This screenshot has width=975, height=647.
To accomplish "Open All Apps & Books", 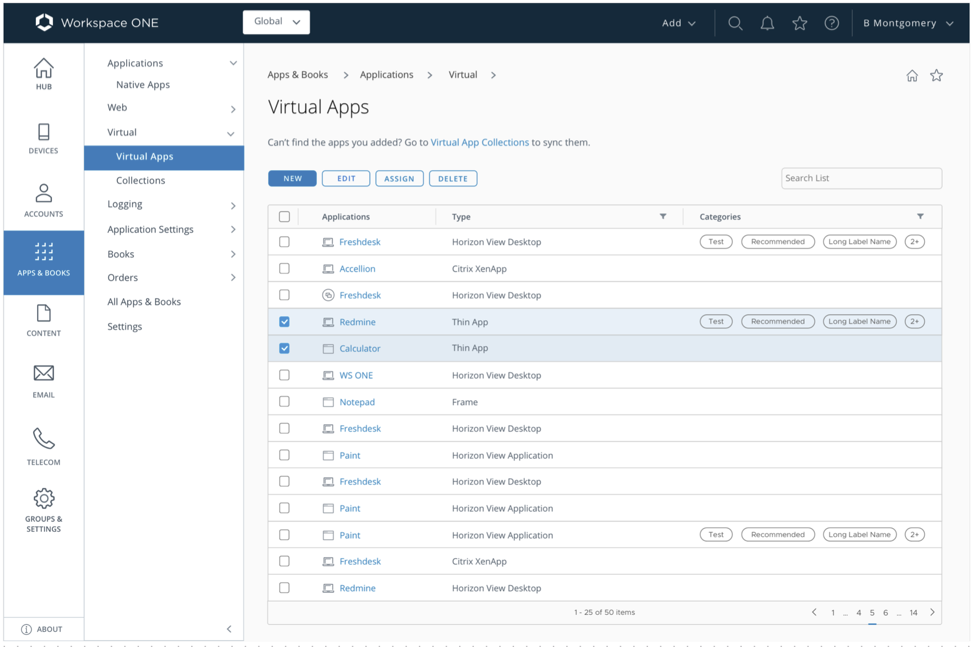I will 144,301.
